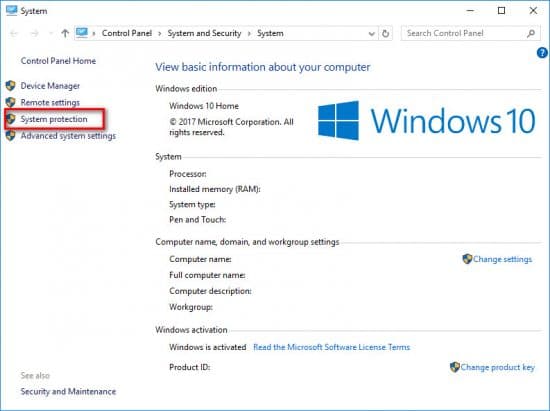Open Help via blue question mark
This screenshot has height=411, width=550.
pos(542,53)
